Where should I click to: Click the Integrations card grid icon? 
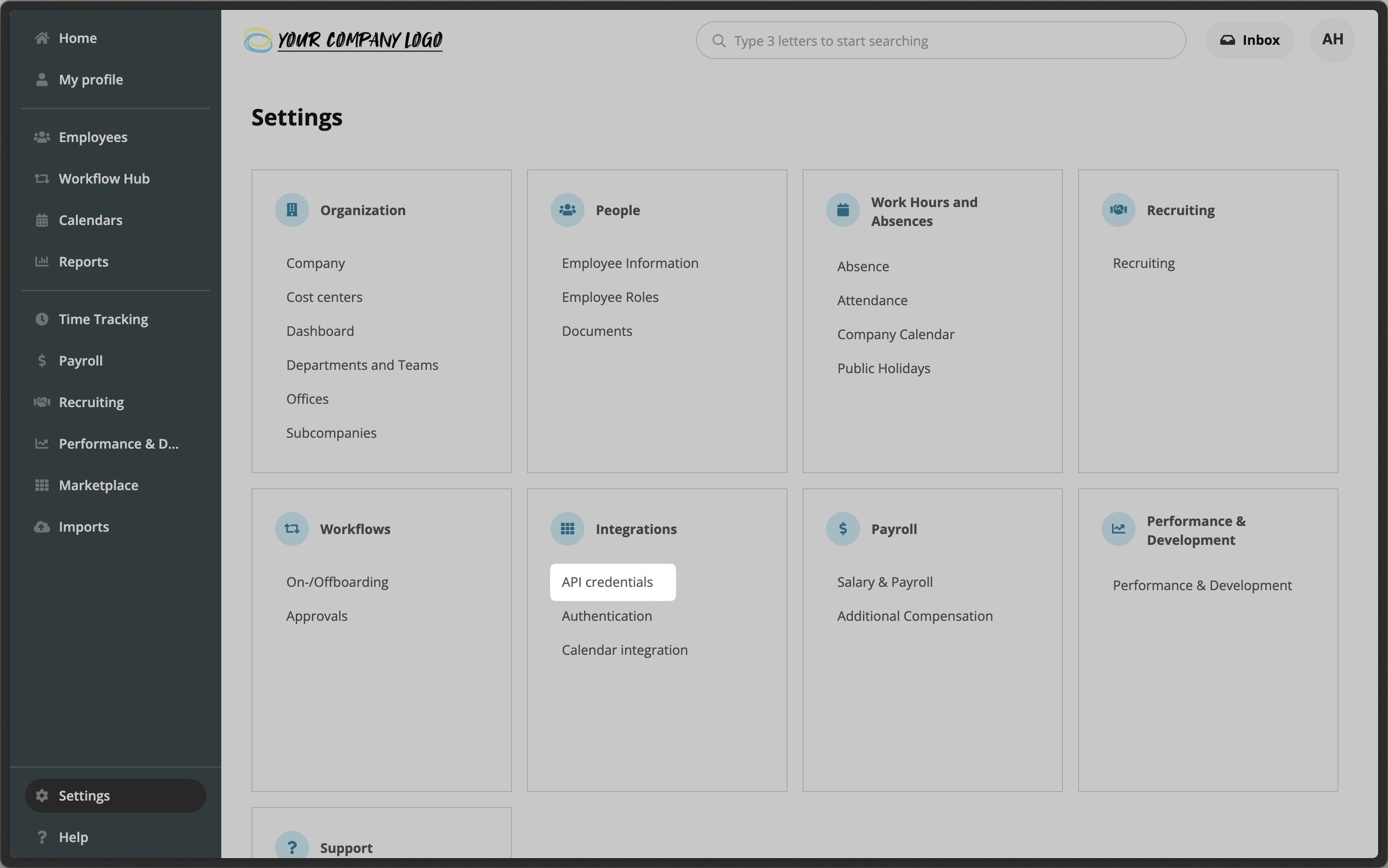[x=567, y=529]
